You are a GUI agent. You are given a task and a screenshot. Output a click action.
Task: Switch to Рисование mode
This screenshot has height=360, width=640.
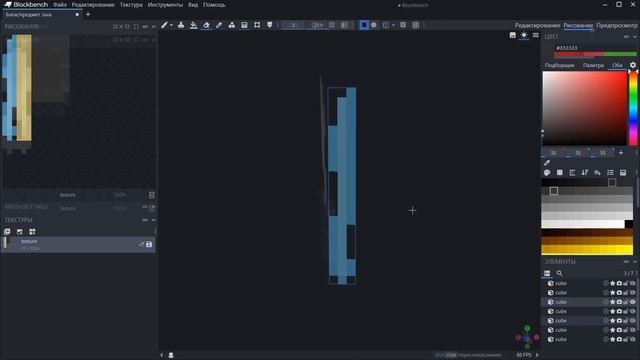click(x=578, y=25)
